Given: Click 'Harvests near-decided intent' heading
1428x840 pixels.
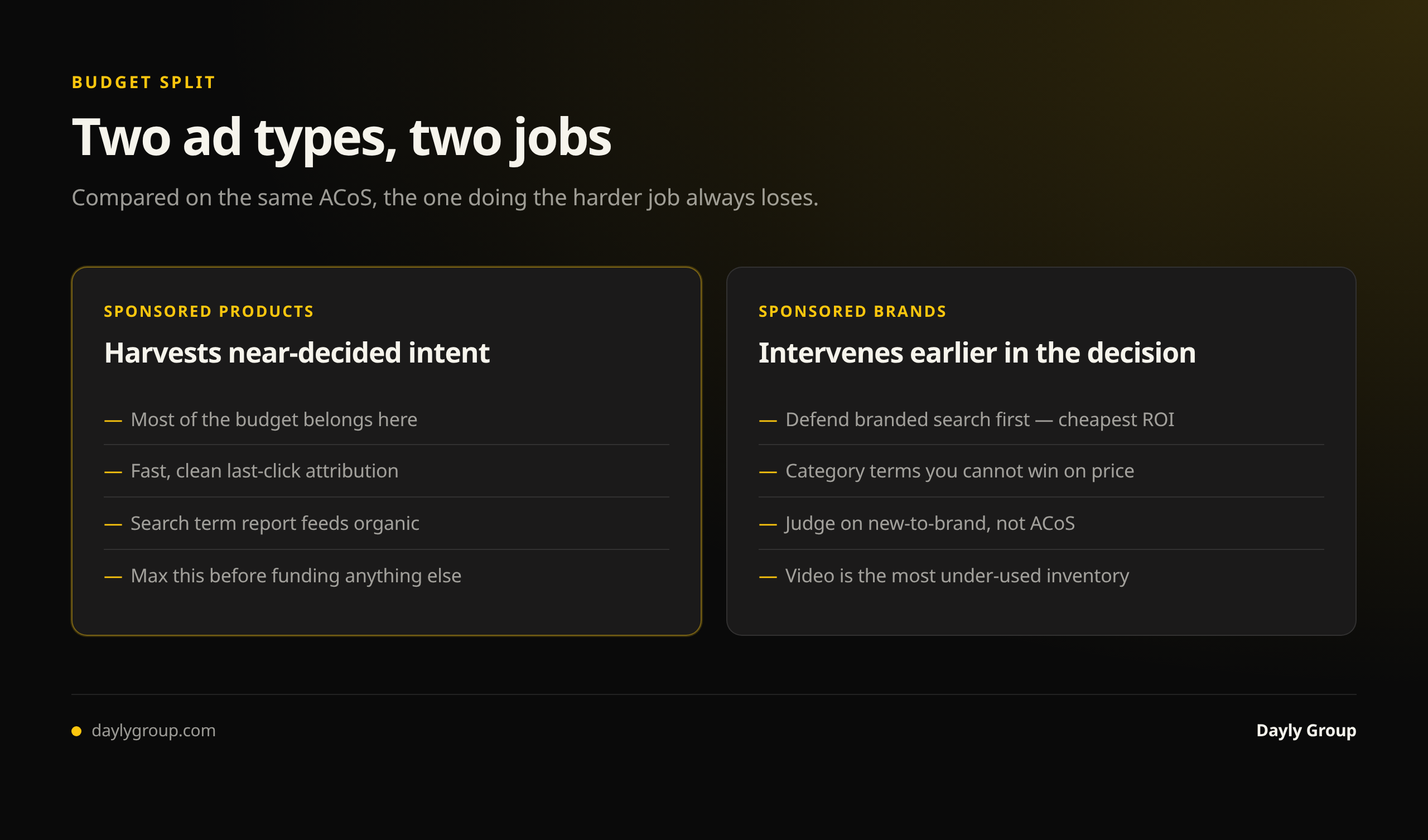Looking at the screenshot, I should (297, 353).
